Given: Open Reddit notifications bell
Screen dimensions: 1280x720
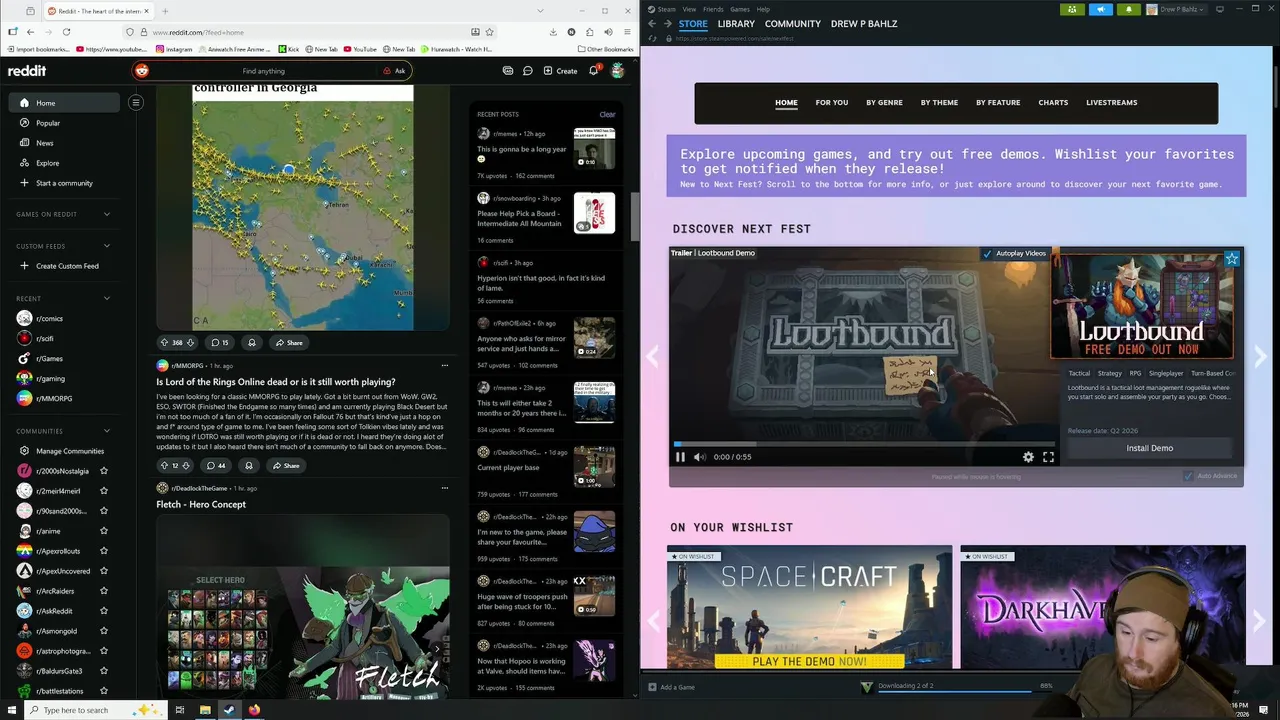Looking at the screenshot, I should [x=593, y=71].
